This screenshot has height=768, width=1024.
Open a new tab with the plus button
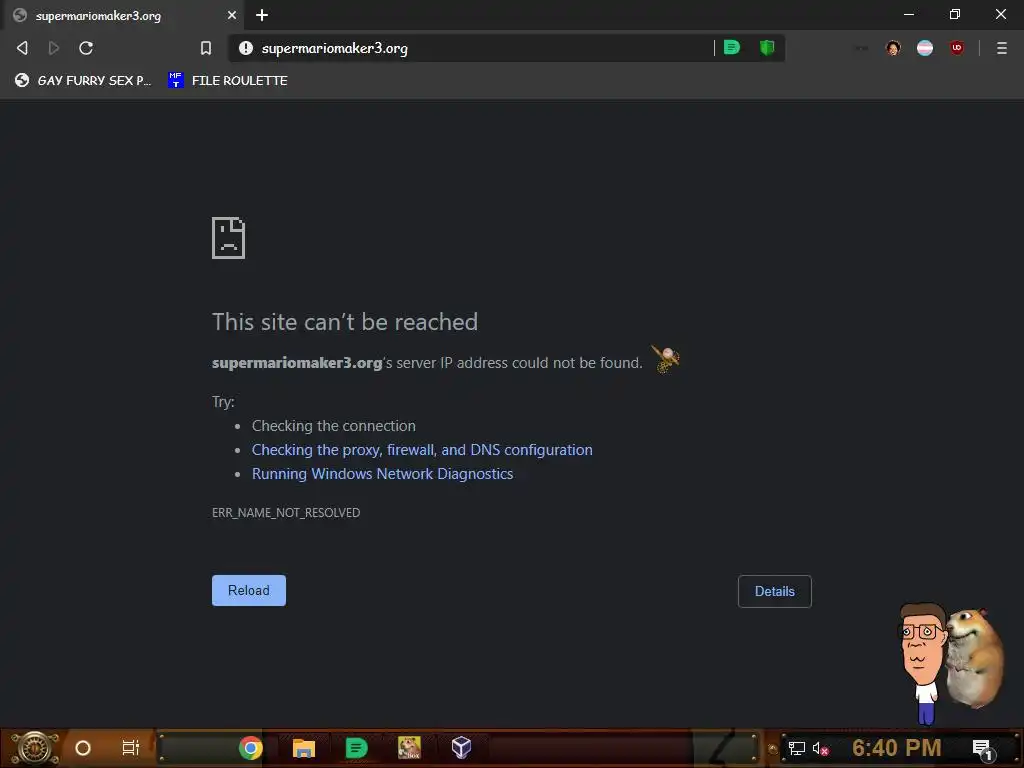point(262,15)
